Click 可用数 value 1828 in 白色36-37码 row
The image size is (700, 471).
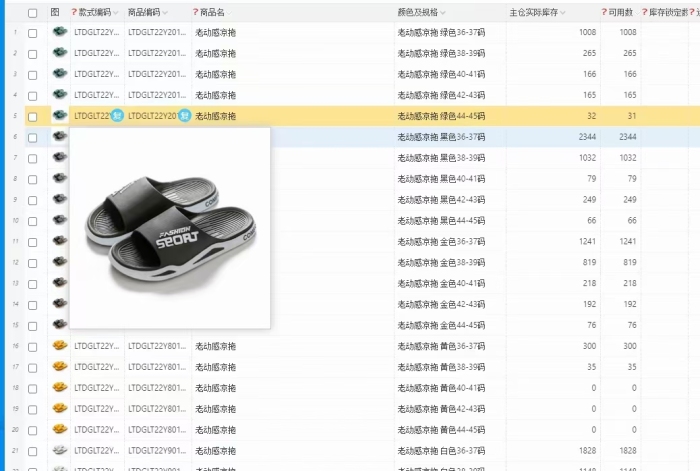click(628, 450)
